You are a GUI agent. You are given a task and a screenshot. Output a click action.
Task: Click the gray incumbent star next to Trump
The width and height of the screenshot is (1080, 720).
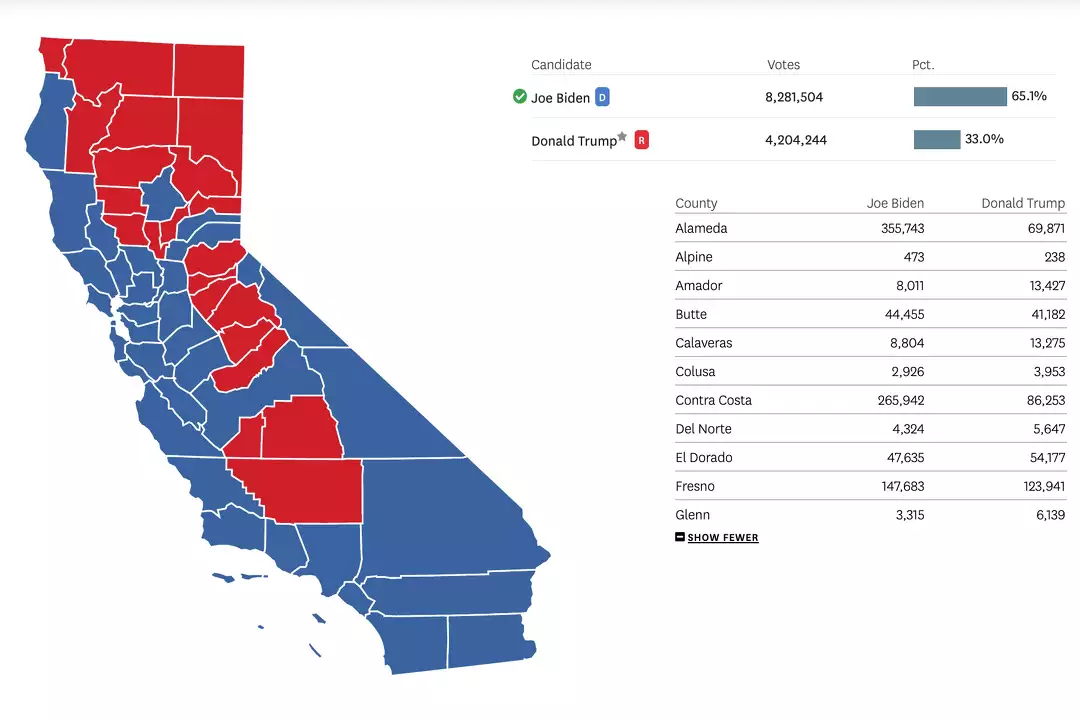click(623, 136)
